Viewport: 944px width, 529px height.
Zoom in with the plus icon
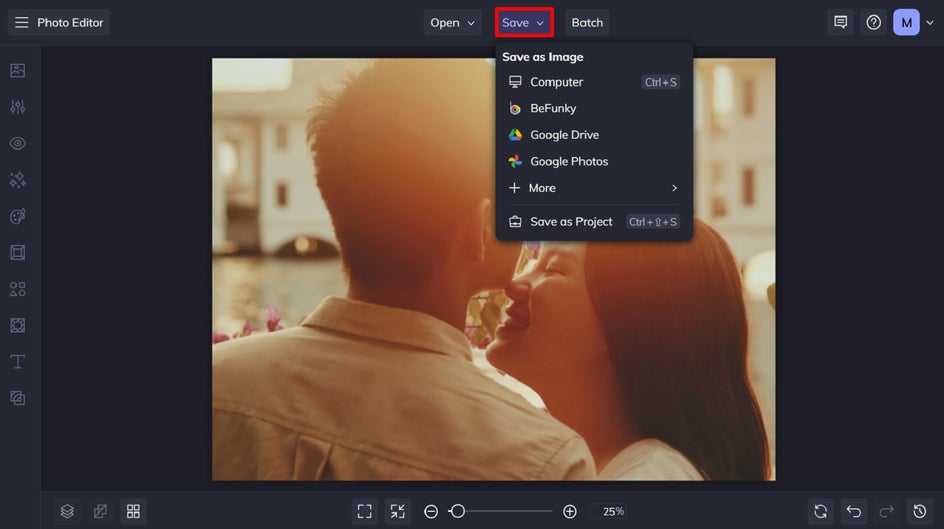click(x=570, y=511)
